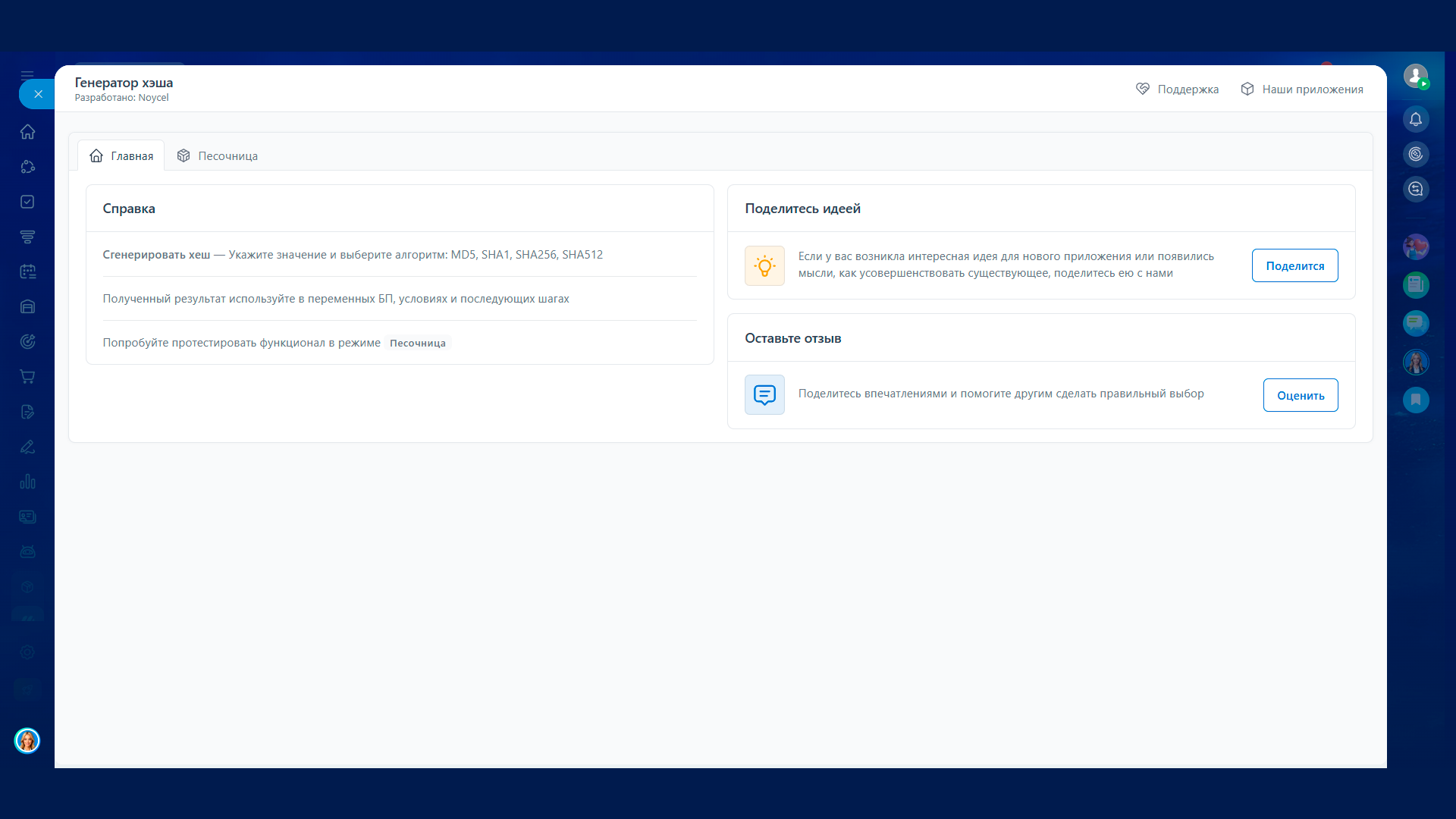Viewport: 1456px width, 819px height.
Task: Click the shopping cart sidebar icon
Action: [x=27, y=377]
